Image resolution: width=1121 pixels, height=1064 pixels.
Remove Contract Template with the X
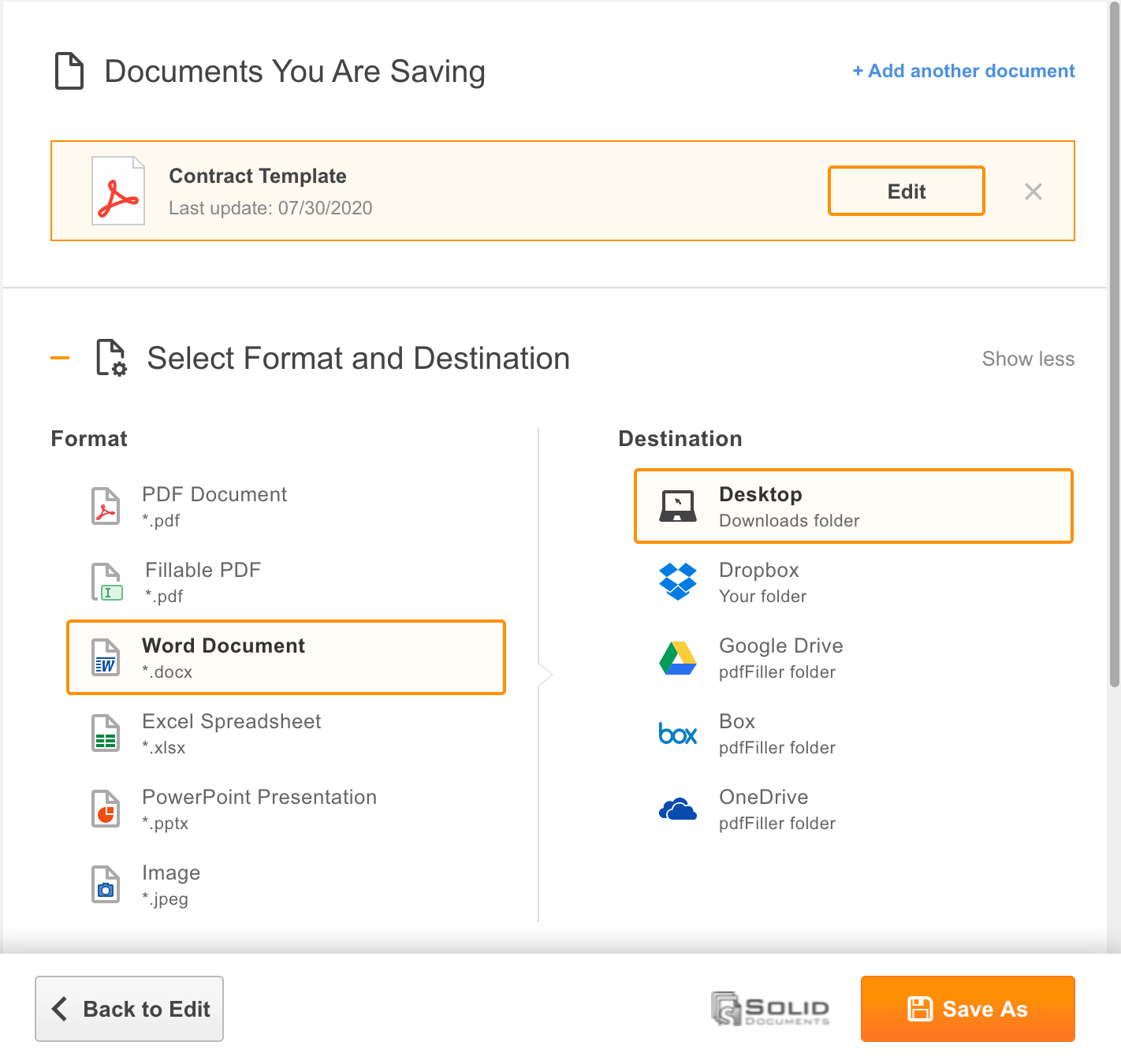(x=1033, y=192)
